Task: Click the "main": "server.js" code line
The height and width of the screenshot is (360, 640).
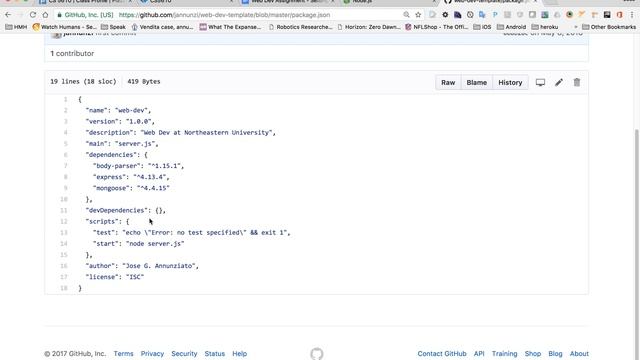Action: pyautogui.click(x=122, y=144)
